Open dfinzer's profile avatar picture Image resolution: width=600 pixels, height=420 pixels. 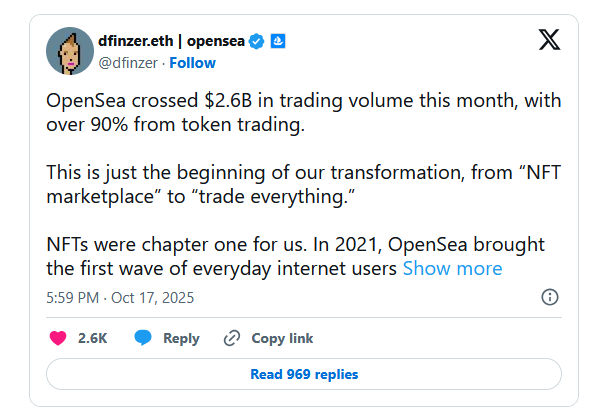tap(71, 51)
